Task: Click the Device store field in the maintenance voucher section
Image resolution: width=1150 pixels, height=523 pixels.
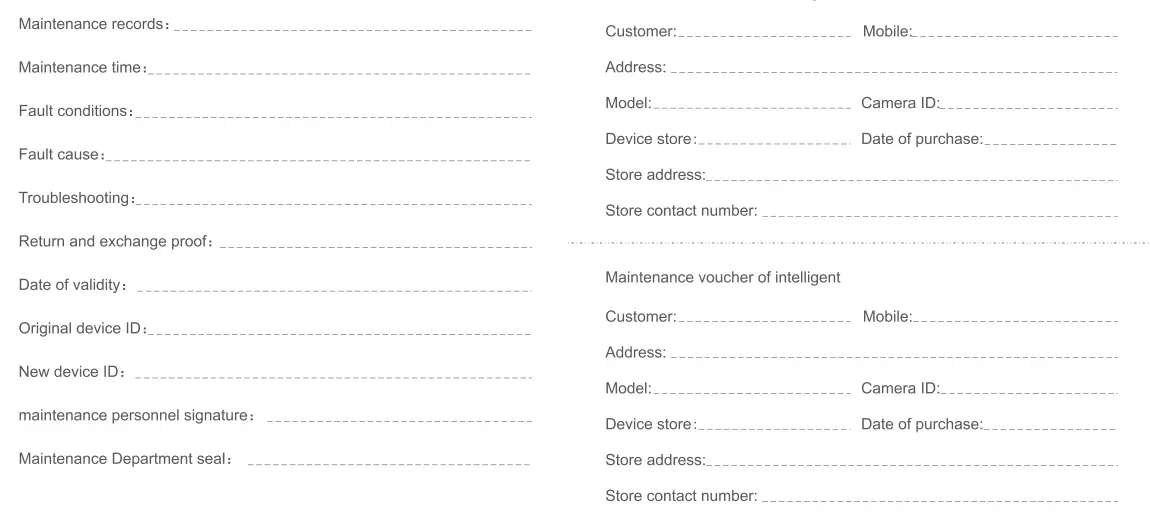Action: 773,428
